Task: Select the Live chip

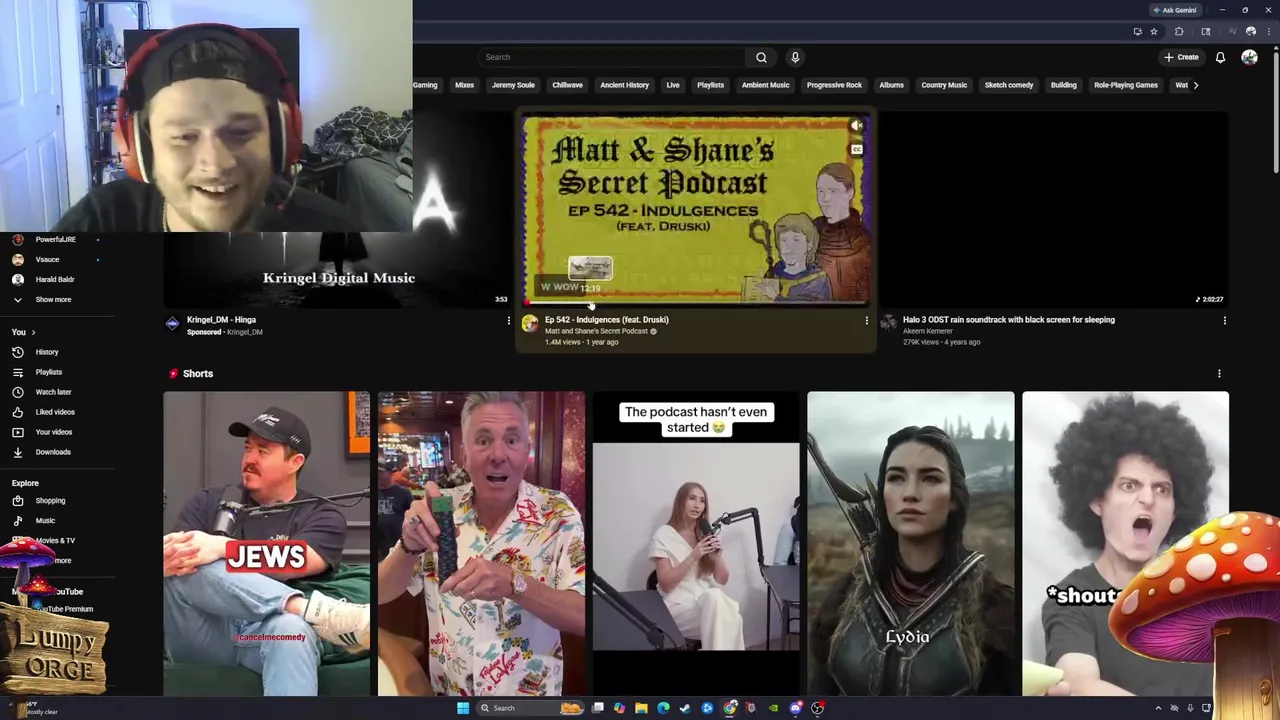Action: 673,85
